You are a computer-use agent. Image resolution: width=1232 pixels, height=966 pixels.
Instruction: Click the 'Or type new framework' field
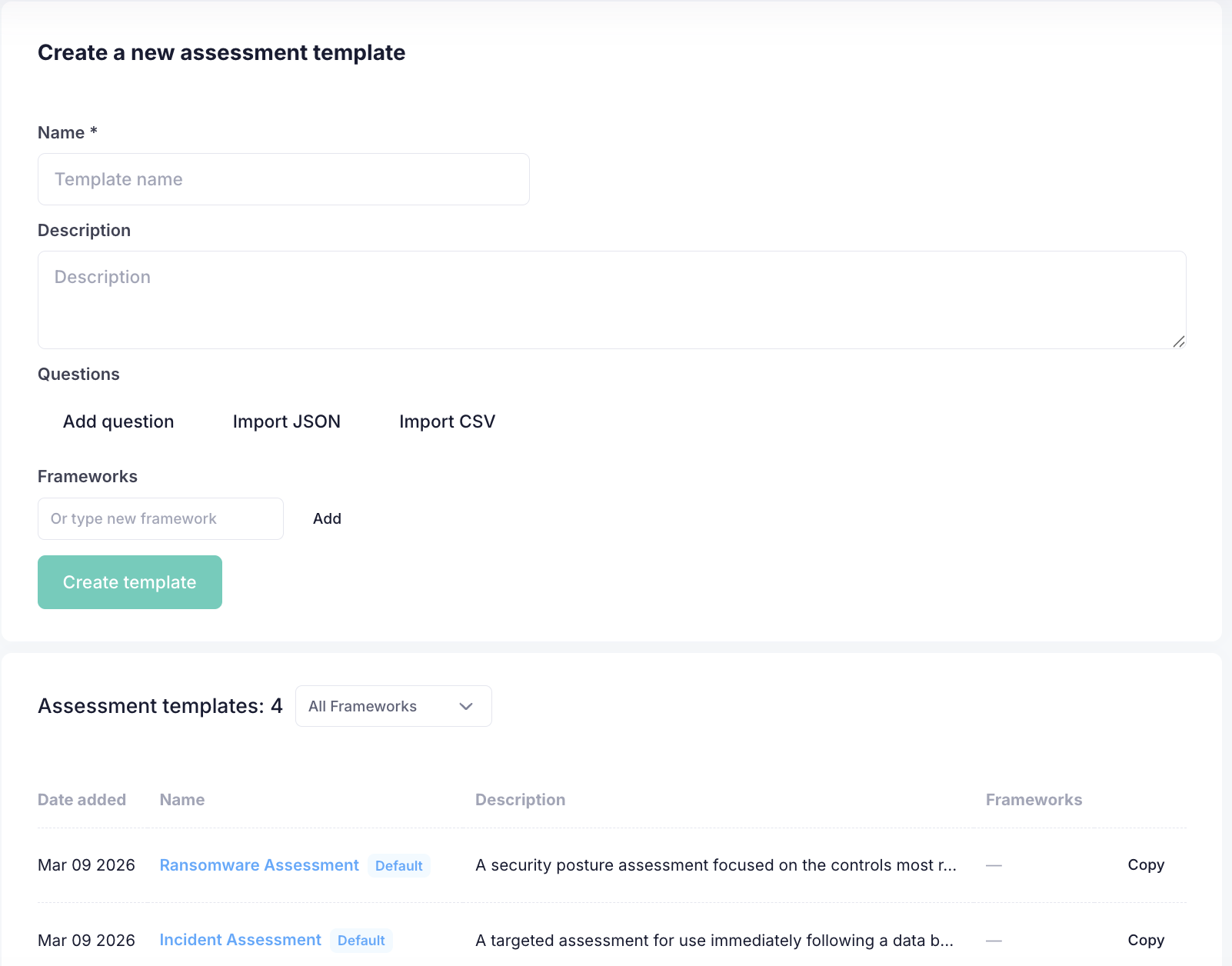point(161,518)
